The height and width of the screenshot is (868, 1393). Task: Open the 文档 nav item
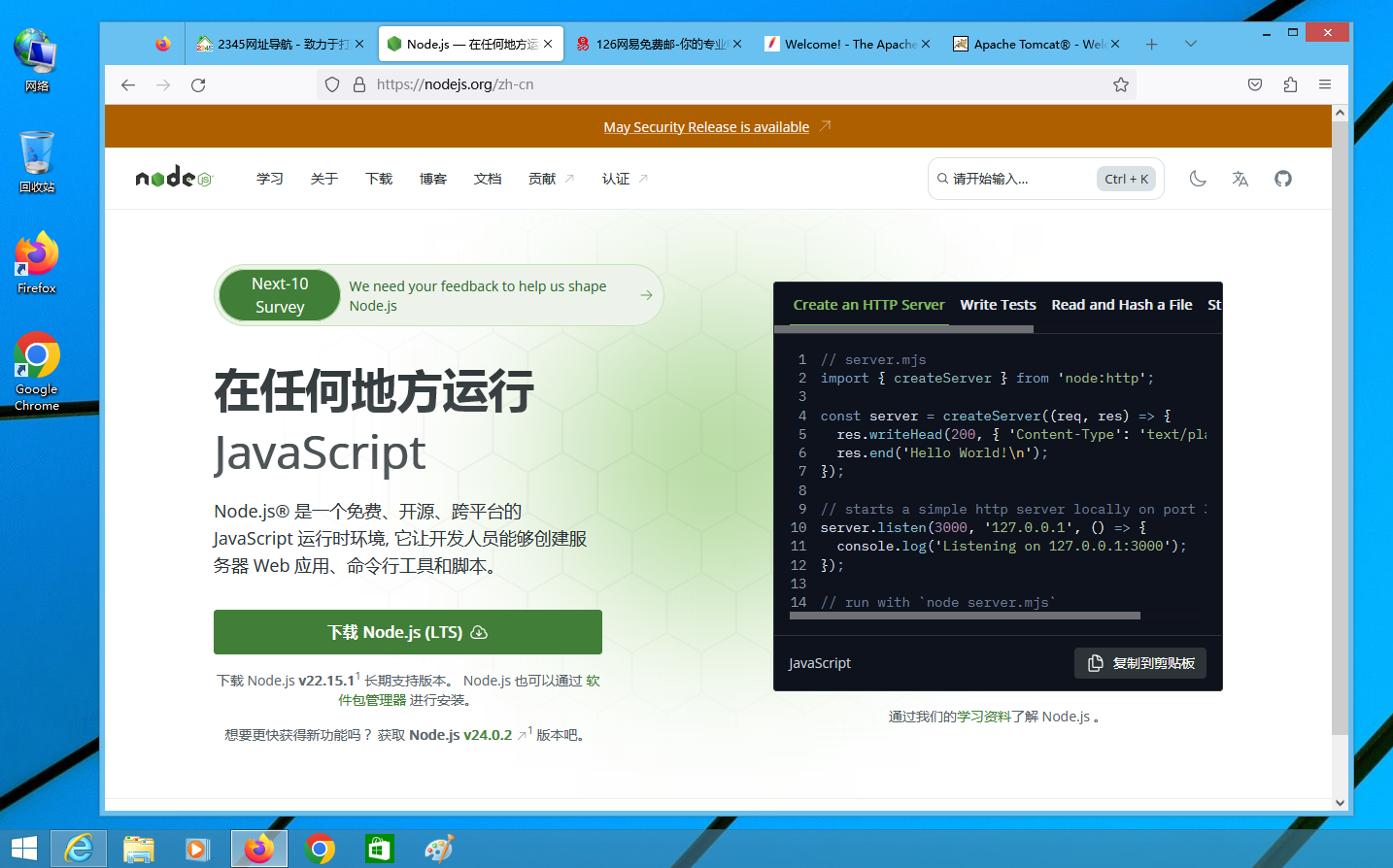pos(488,179)
